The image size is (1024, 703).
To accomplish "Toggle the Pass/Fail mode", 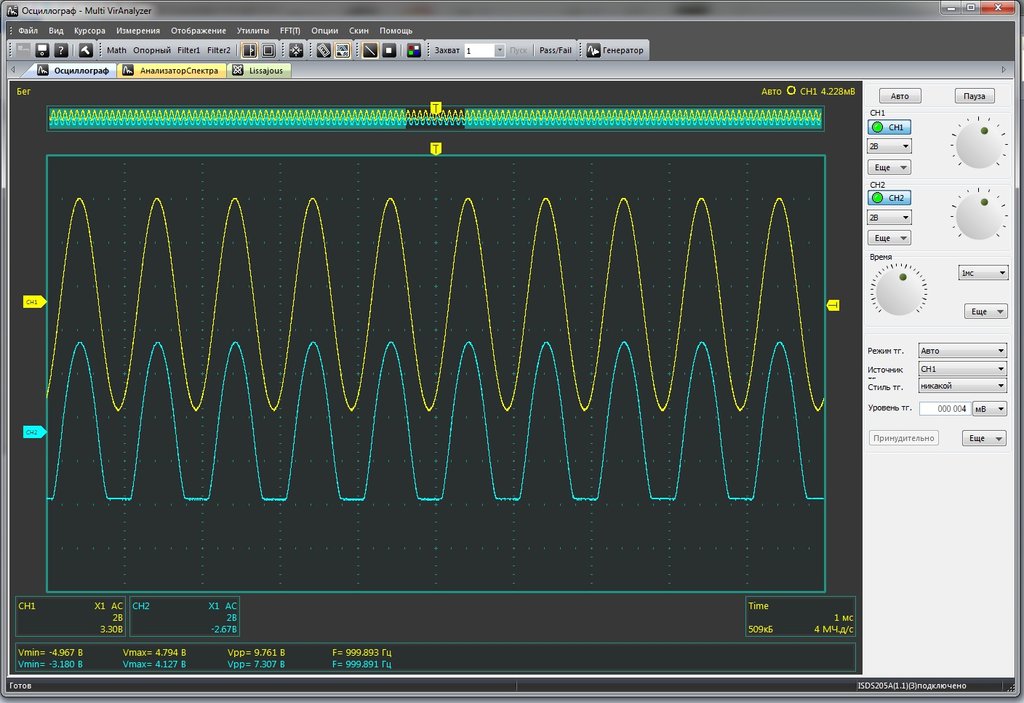I will coord(555,50).
